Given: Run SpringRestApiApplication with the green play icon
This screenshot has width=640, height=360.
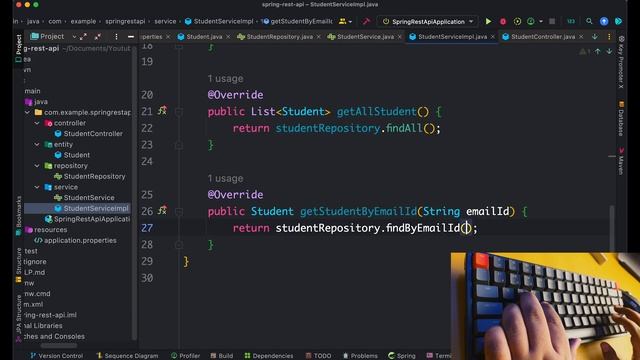Looking at the screenshot, I should 488,21.
